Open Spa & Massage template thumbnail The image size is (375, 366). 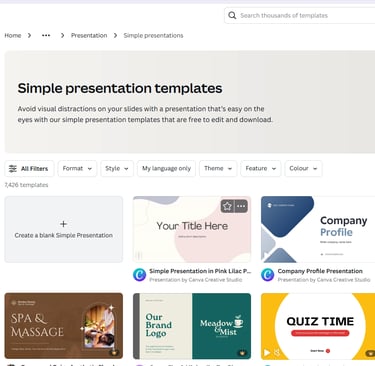coord(64,326)
